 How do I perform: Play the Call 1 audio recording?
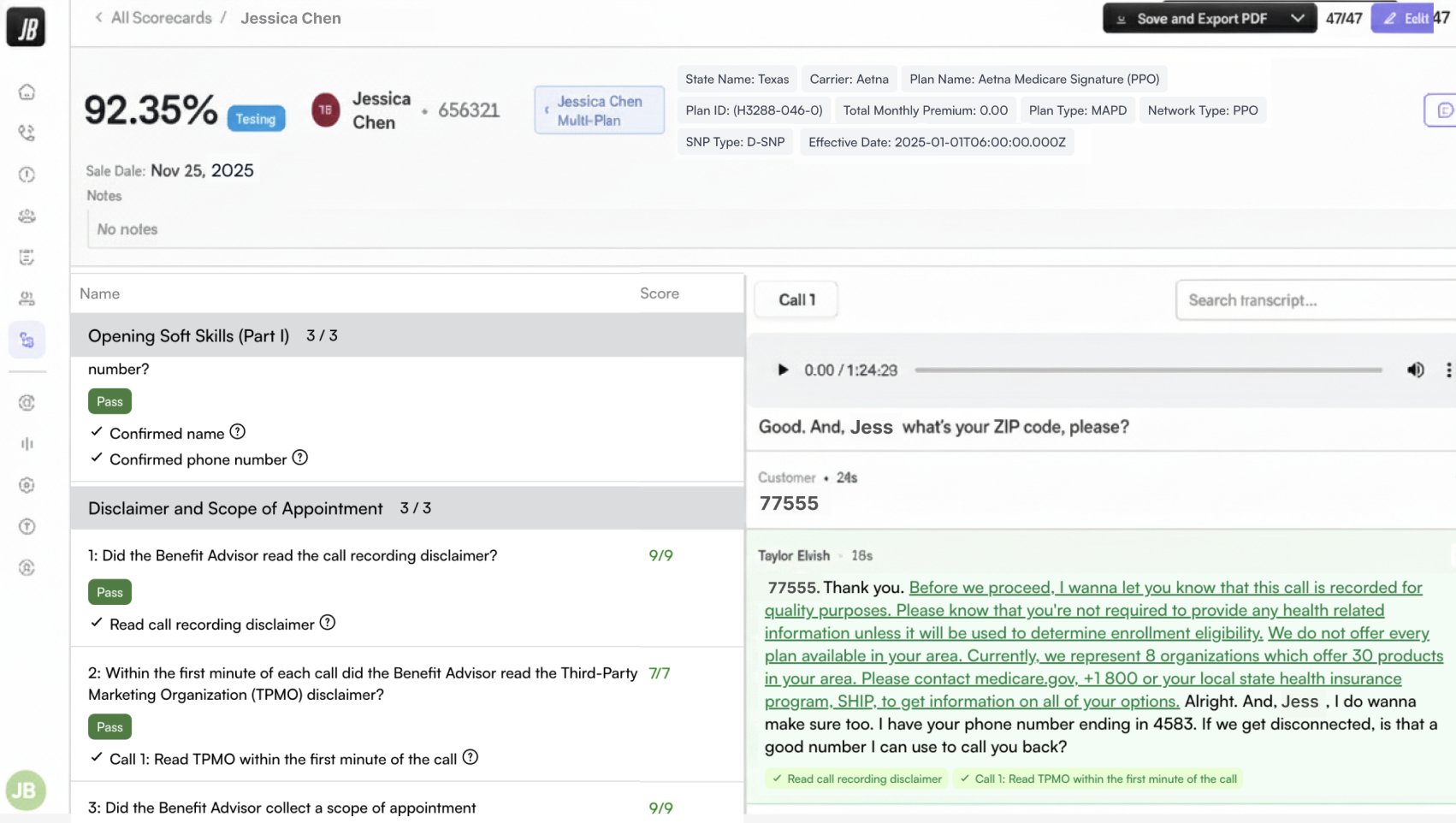click(783, 370)
